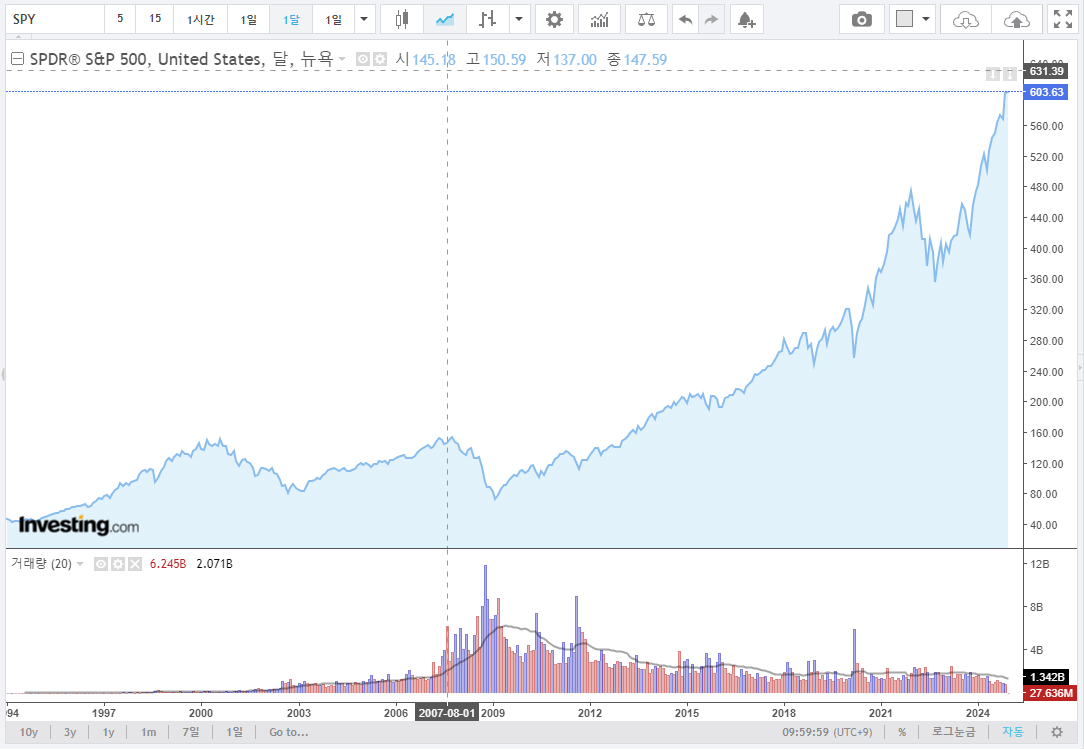
Task: Toggle percent (%) scale mode
Action: tap(902, 732)
